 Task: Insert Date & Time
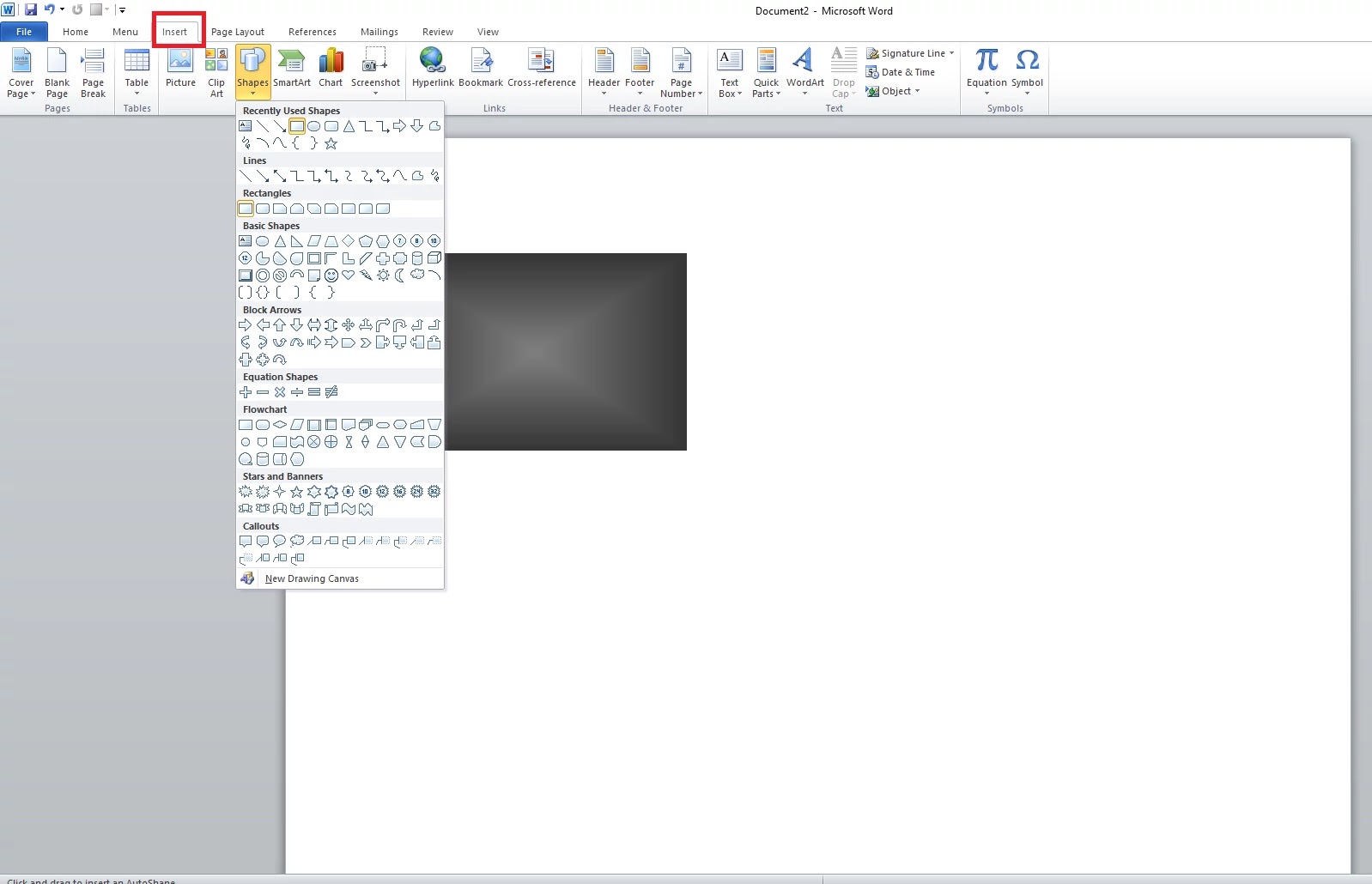(x=901, y=72)
